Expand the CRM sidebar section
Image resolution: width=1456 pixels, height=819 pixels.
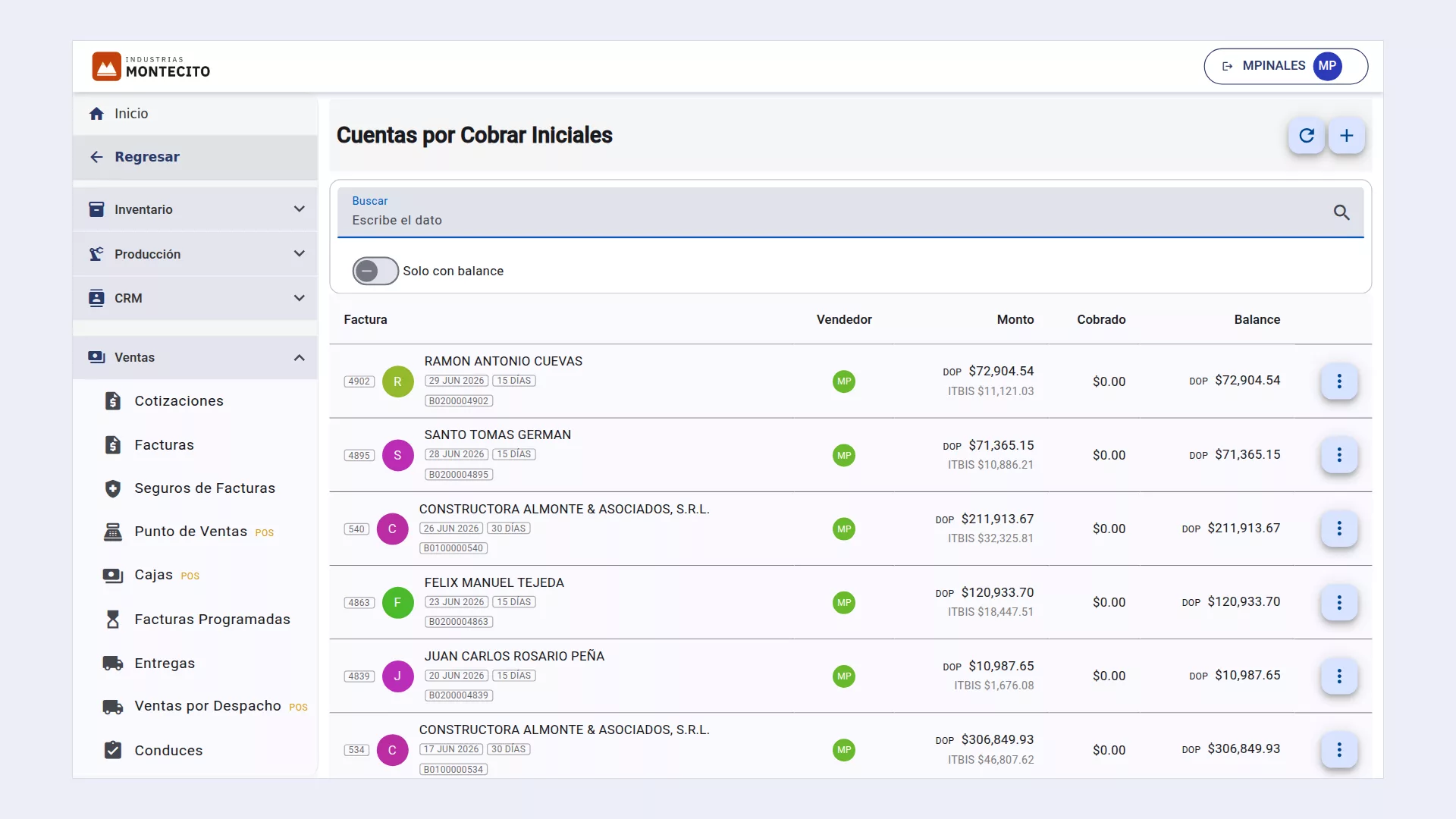195,298
